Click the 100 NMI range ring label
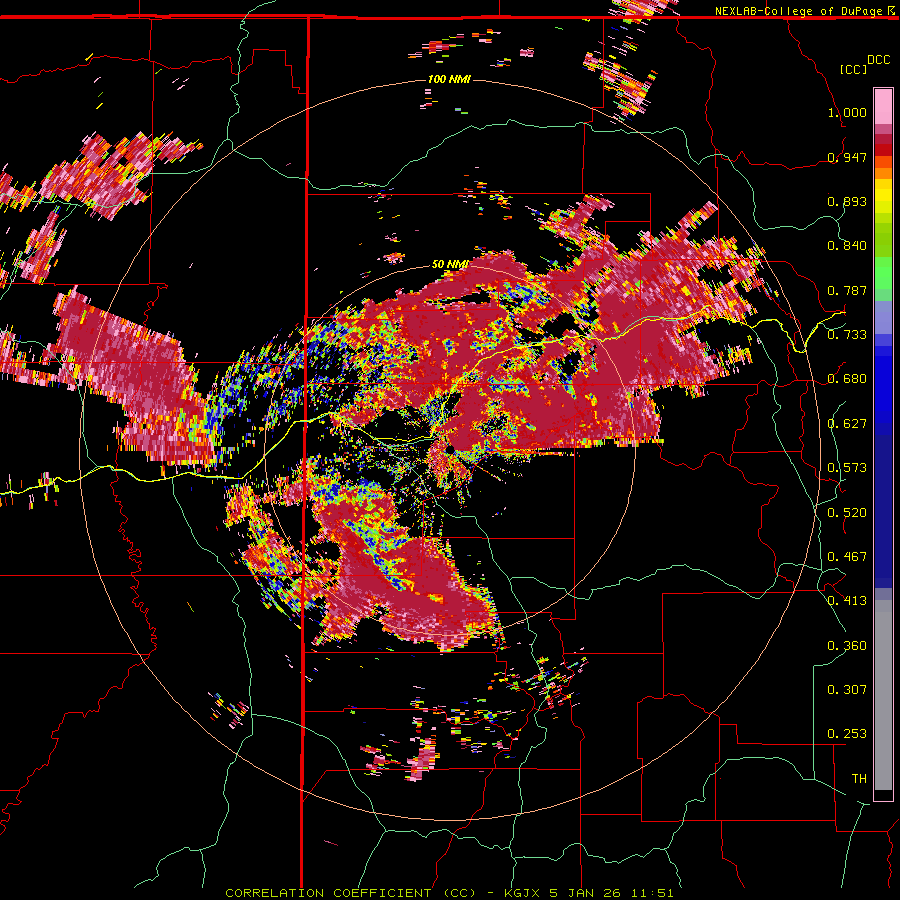The image size is (900, 900). click(x=449, y=79)
